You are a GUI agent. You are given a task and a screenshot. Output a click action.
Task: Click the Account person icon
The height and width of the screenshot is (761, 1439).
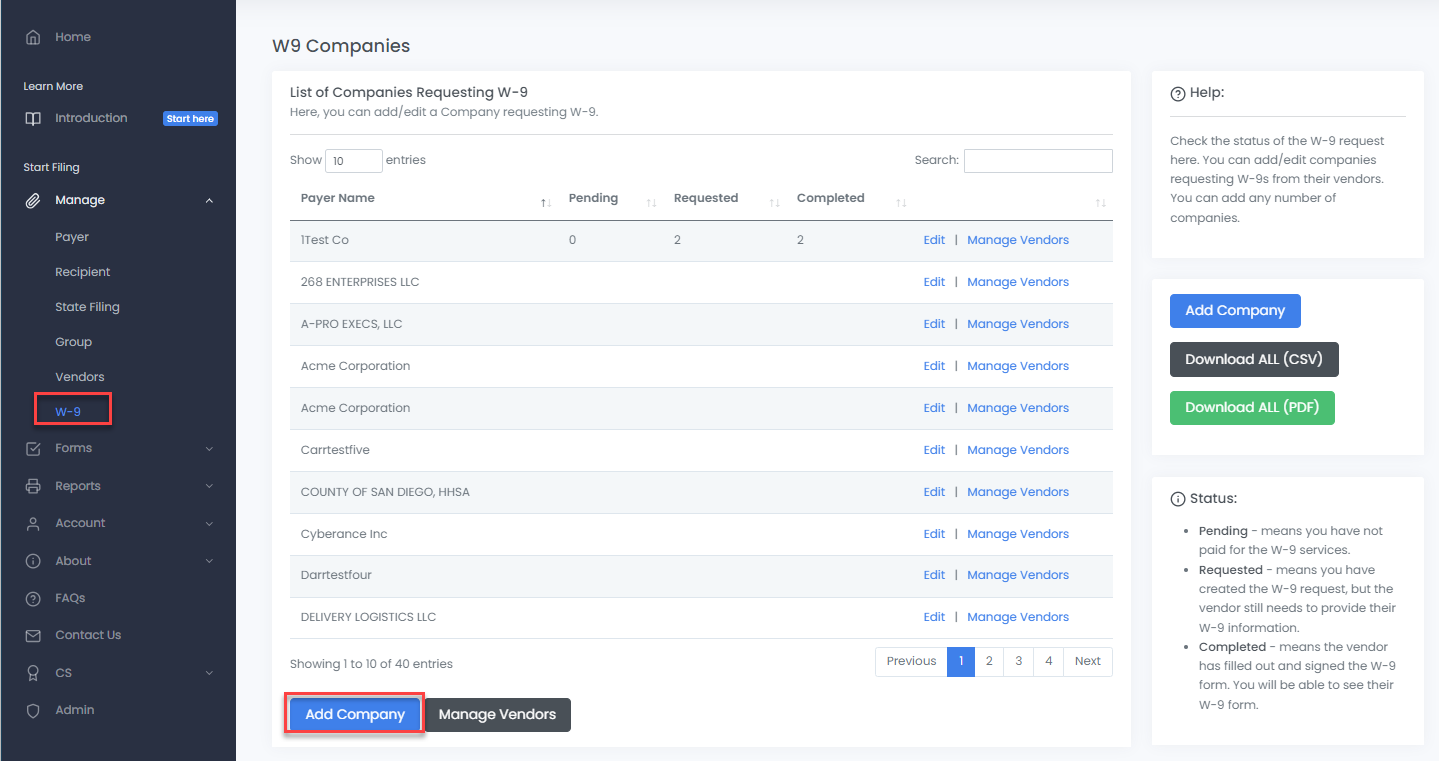tap(33, 523)
